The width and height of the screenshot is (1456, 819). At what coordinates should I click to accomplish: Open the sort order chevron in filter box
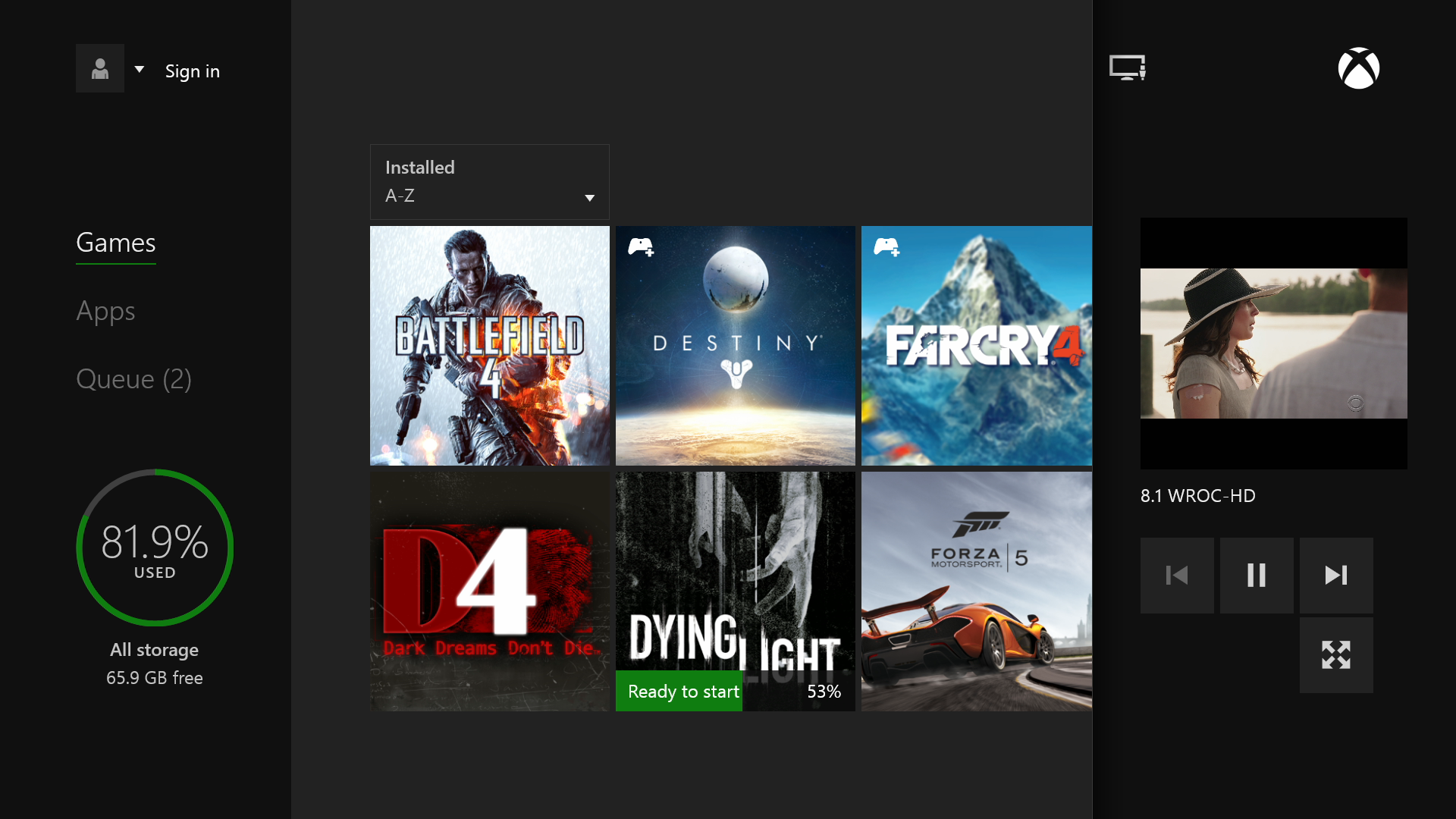[590, 198]
